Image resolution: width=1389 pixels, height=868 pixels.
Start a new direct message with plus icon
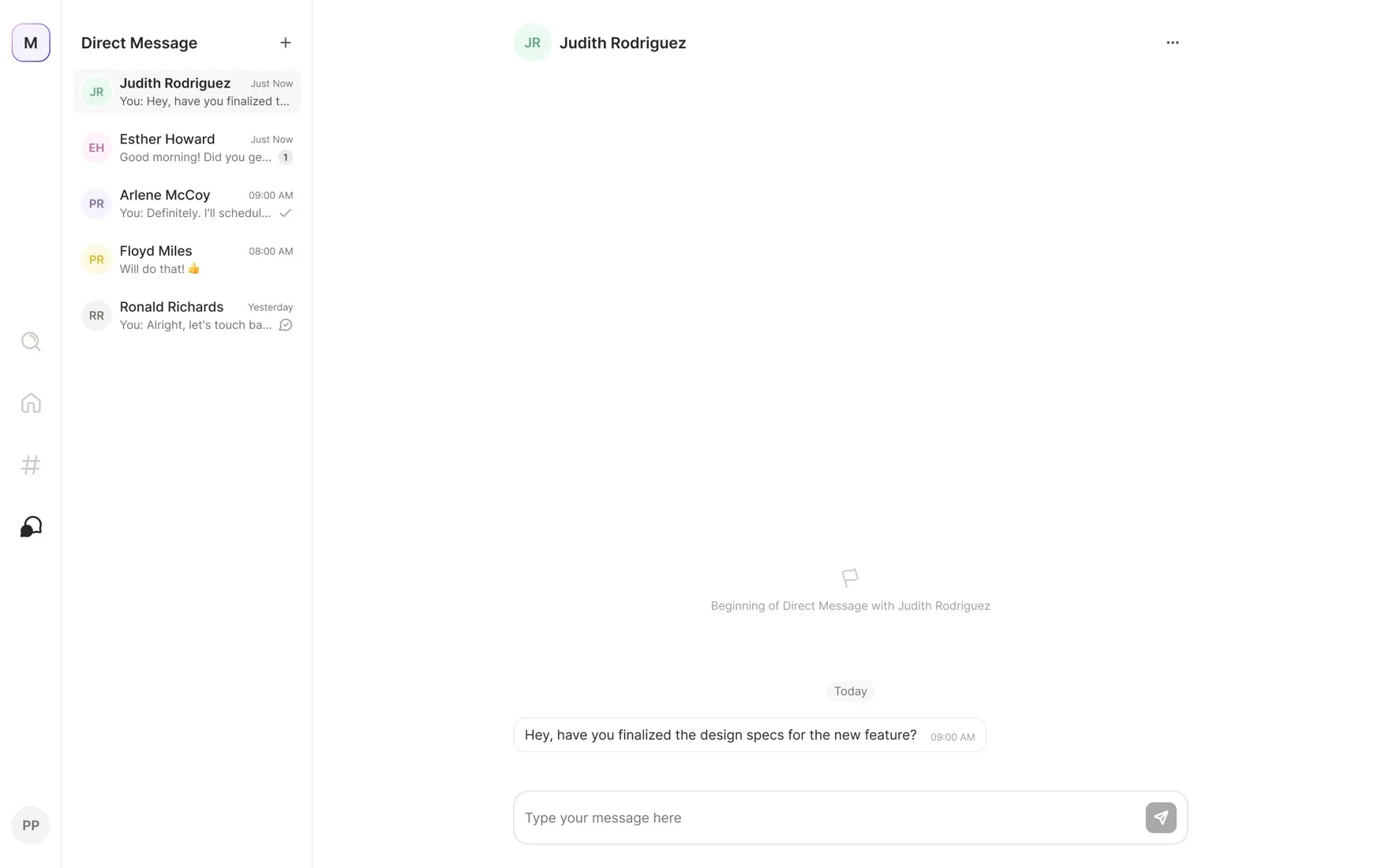coord(286,43)
